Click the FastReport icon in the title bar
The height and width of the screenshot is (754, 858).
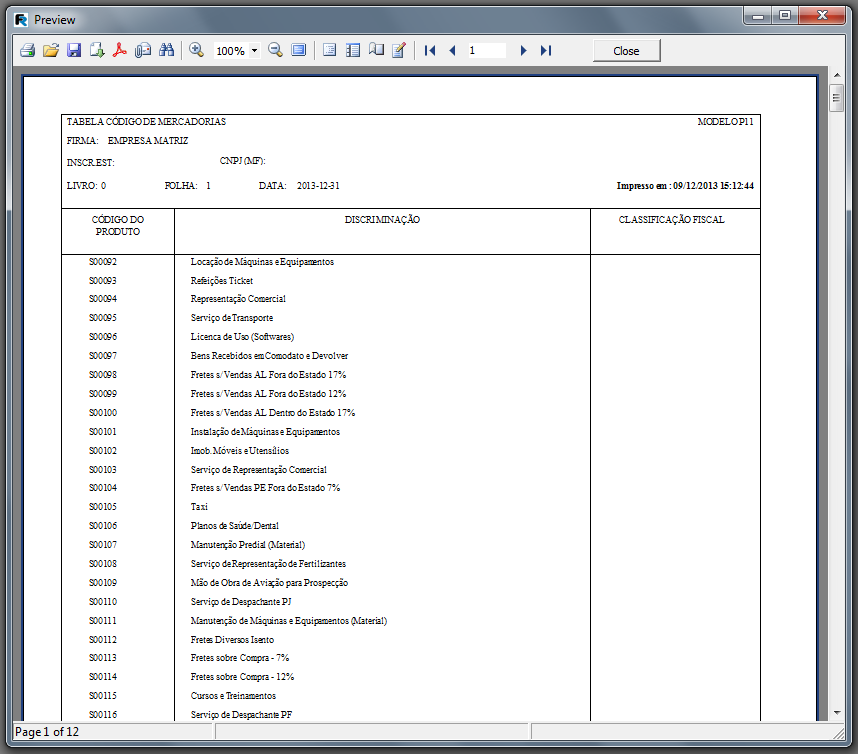(21, 20)
